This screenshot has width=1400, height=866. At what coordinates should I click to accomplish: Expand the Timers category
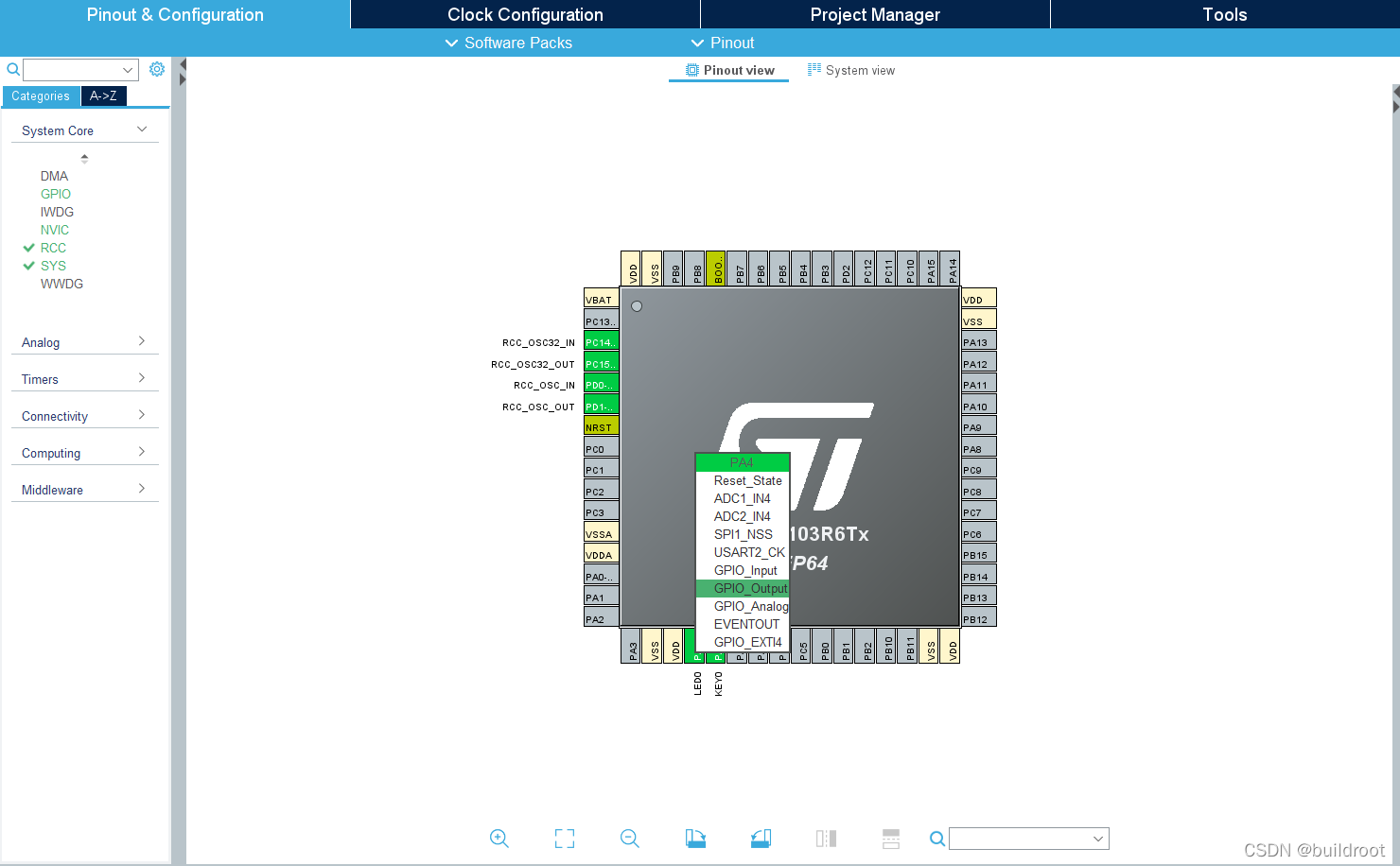(142, 378)
